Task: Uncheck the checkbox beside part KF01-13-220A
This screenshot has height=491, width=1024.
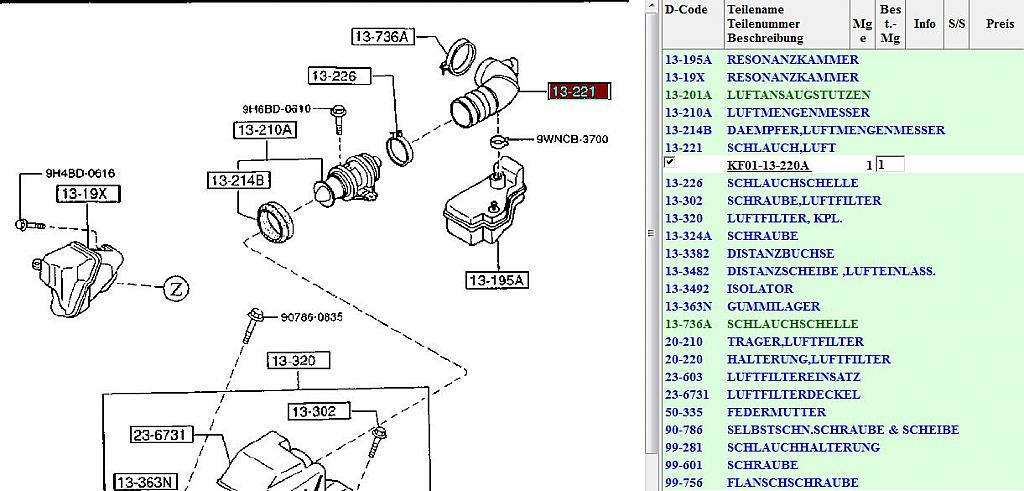Action: (670, 162)
